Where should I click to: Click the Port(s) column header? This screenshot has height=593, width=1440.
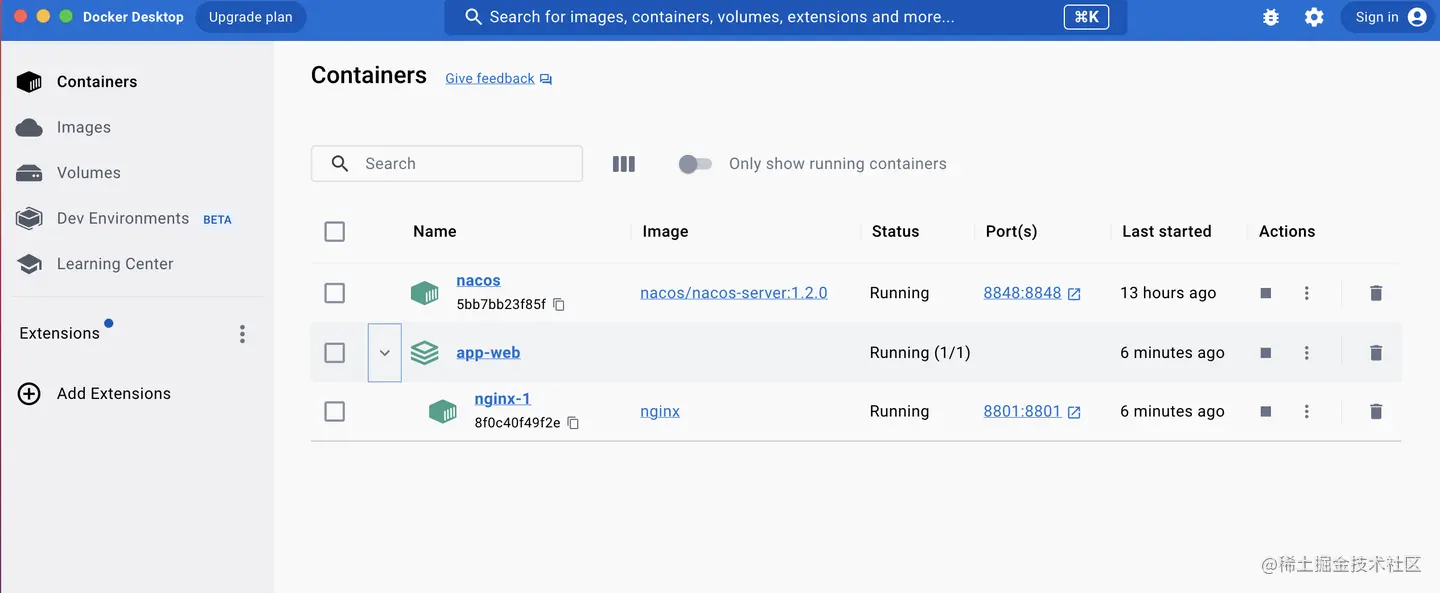pos(1011,231)
